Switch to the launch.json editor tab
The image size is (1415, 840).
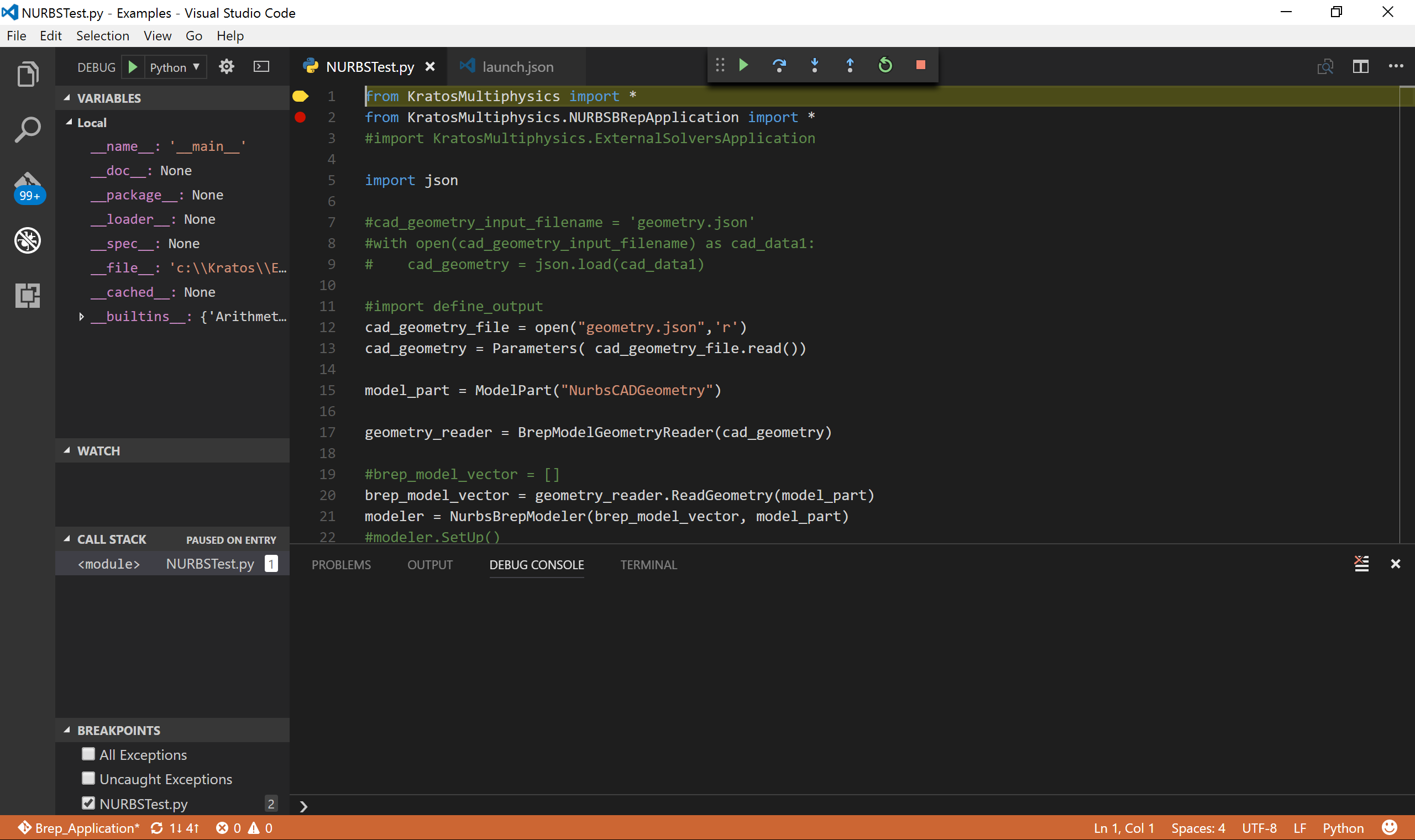click(x=517, y=67)
